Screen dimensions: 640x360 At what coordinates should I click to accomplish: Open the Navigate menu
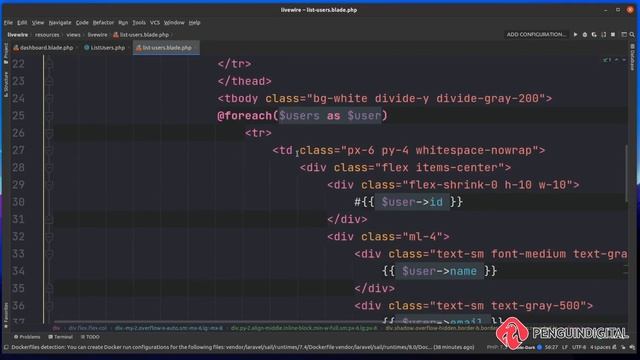click(x=60, y=22)
